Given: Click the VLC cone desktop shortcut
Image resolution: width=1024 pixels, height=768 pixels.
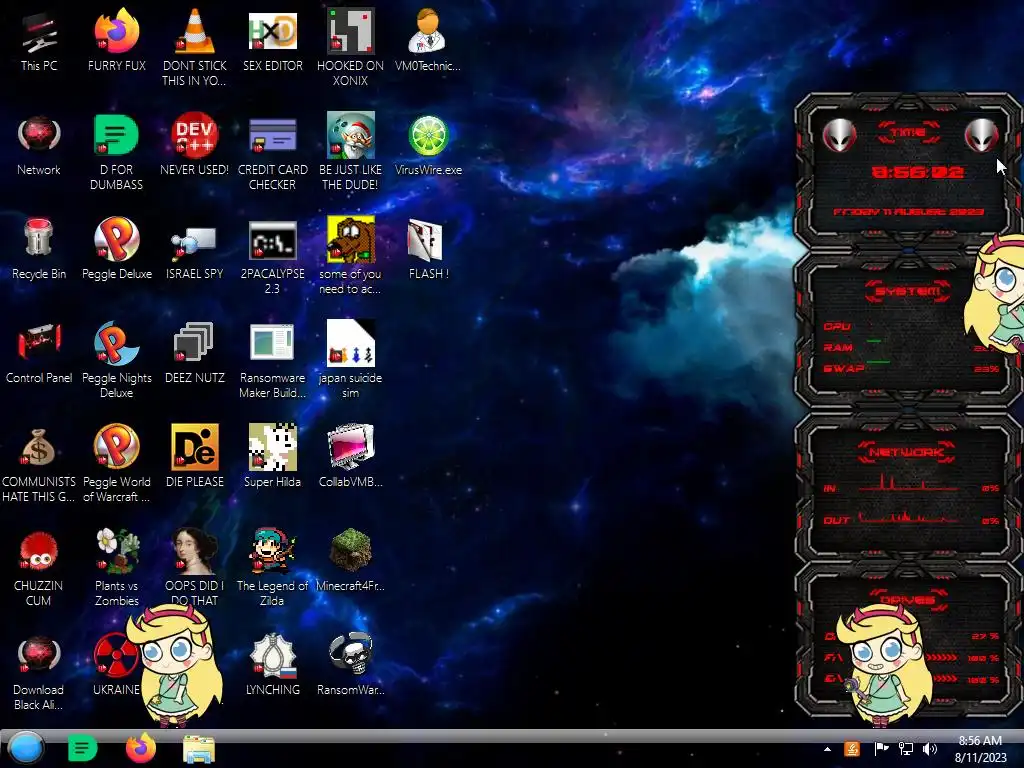Looking at the screenshot, I should [195, 47].
